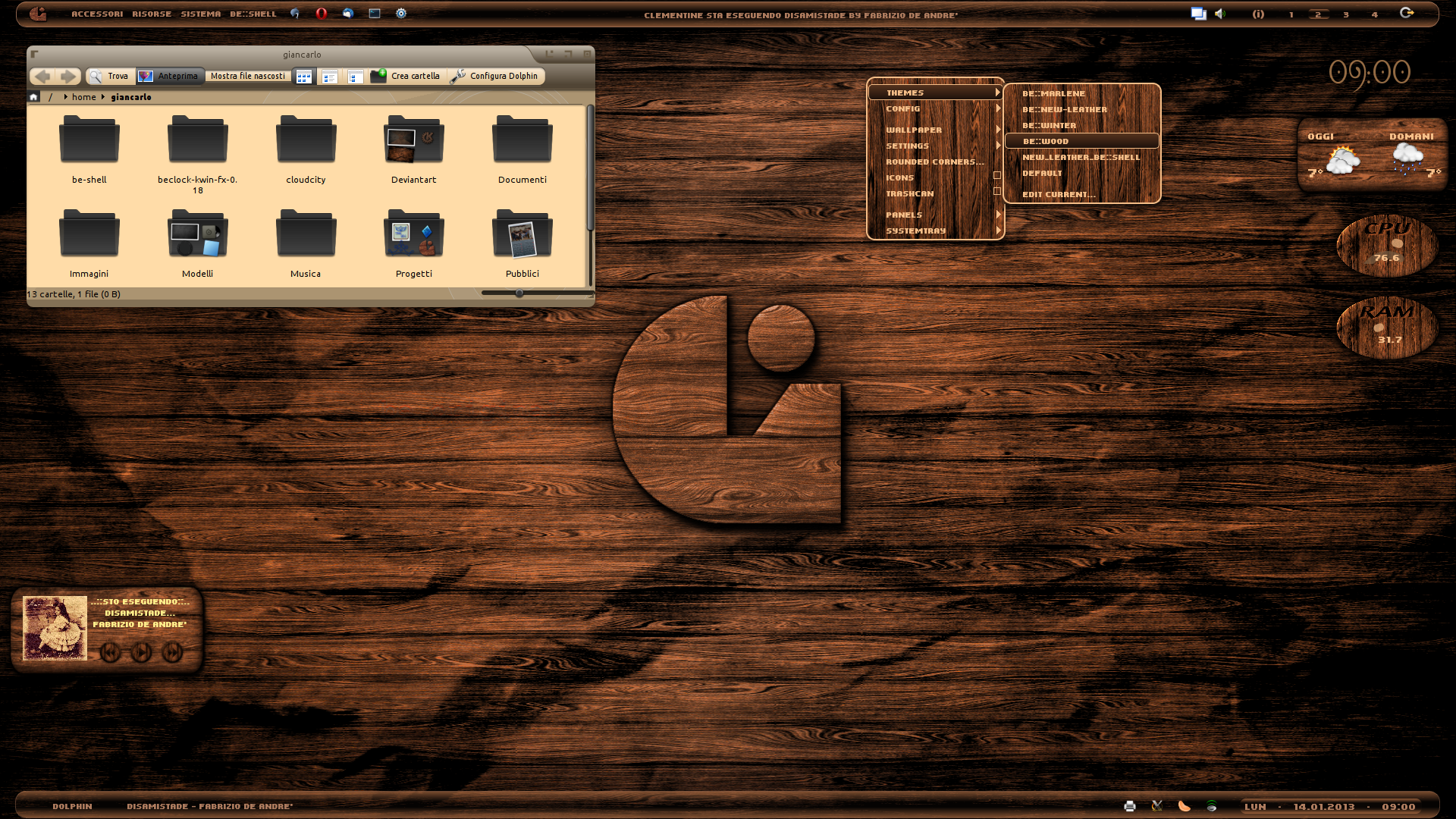This screenshot has height=819, width=1456.
Task: Click Configura Dolphin button
Action: pyautogui.click(x=494, y=76)
